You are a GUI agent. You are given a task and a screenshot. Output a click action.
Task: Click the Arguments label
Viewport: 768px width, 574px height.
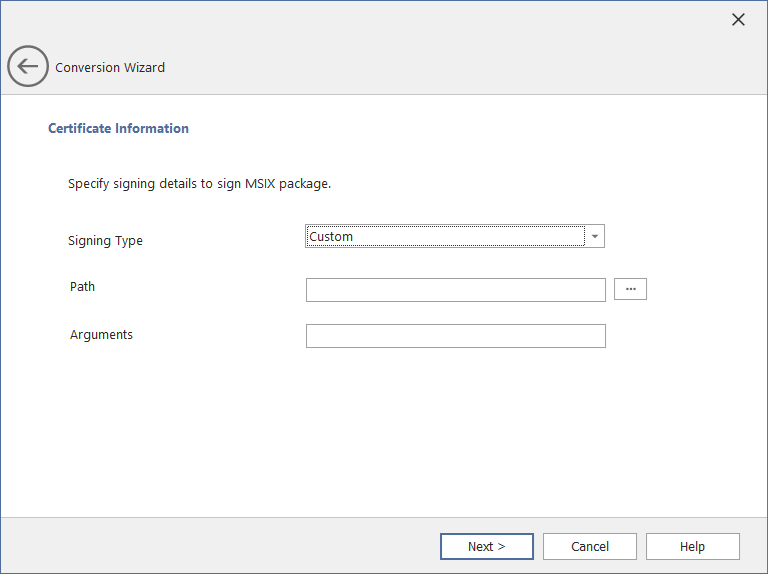tap(101, 335)
